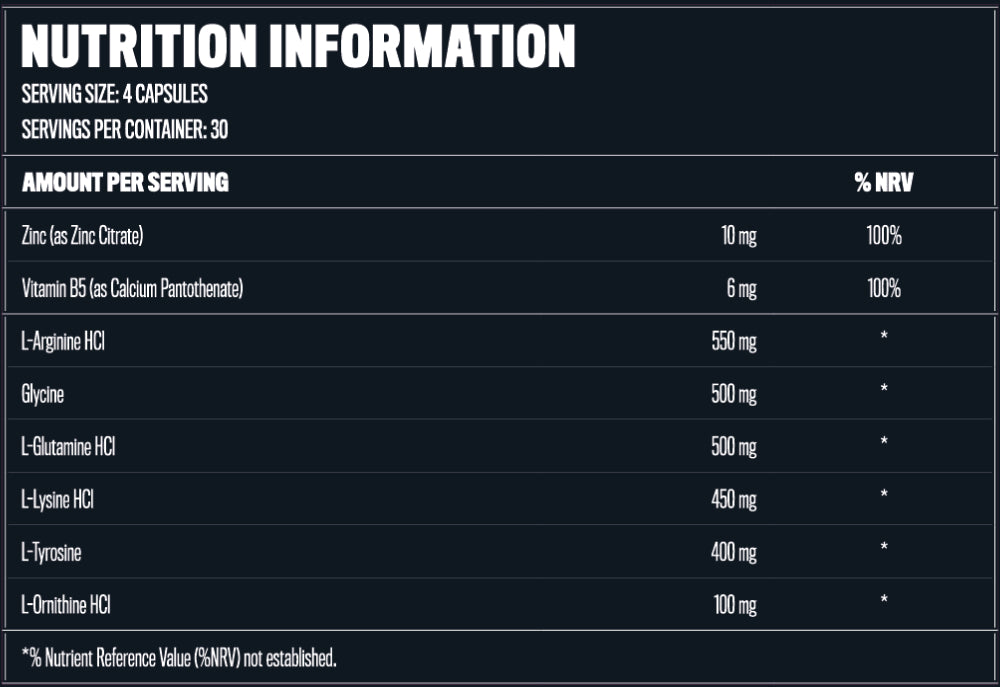Click the L-Lysine HCl label
The image size is (1000, 687).
pyautogui.click(x=57, y=500)
